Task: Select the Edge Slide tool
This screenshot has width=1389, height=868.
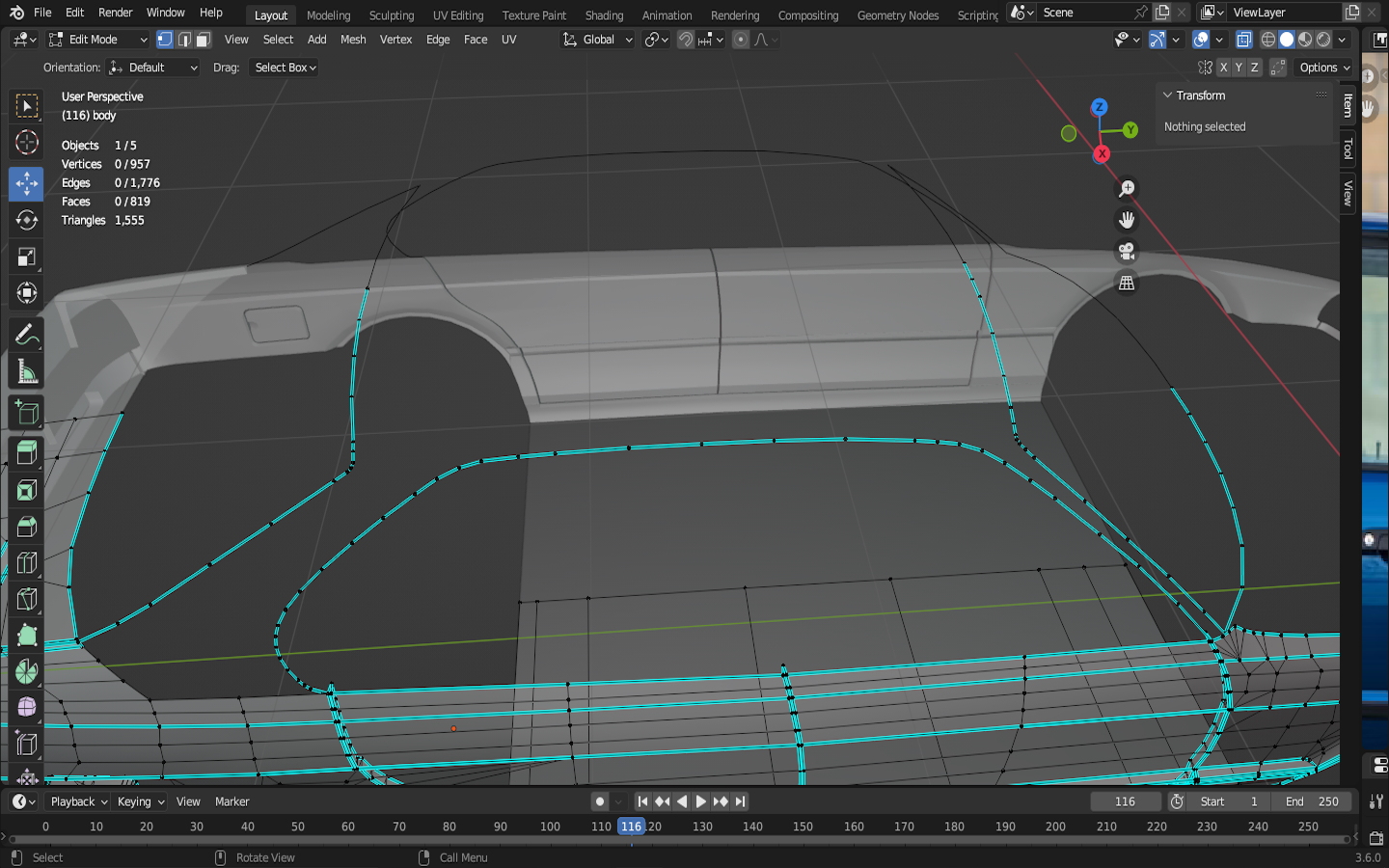Action: [26, 746]
